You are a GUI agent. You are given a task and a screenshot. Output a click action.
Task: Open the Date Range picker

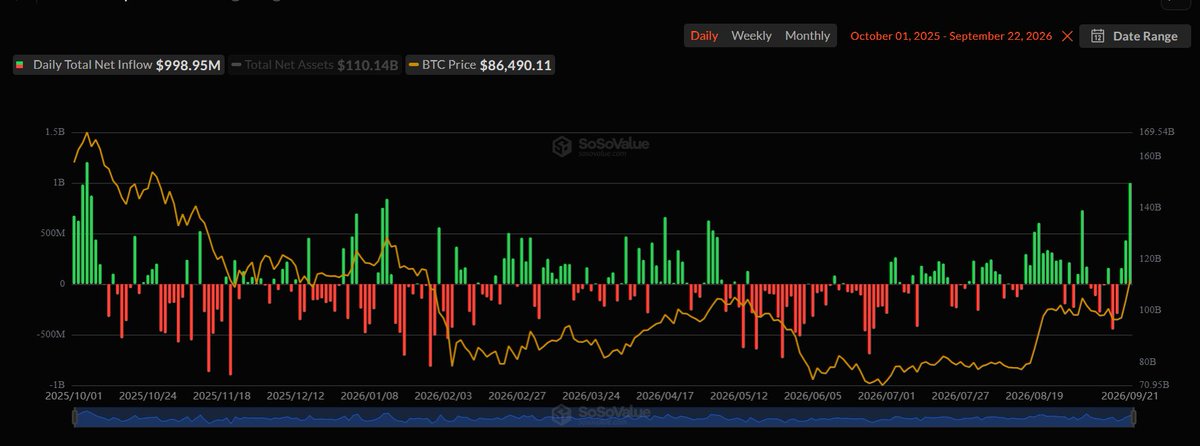[1134, 36]
